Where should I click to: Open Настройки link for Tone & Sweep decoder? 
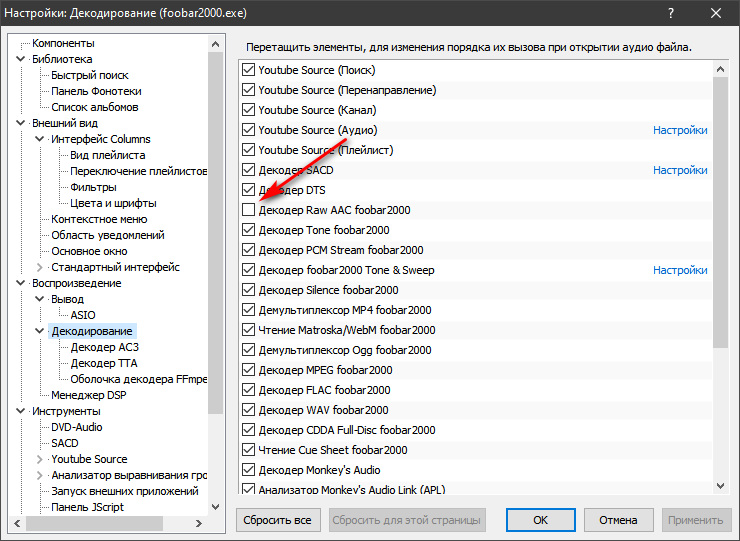pos(680,270)
